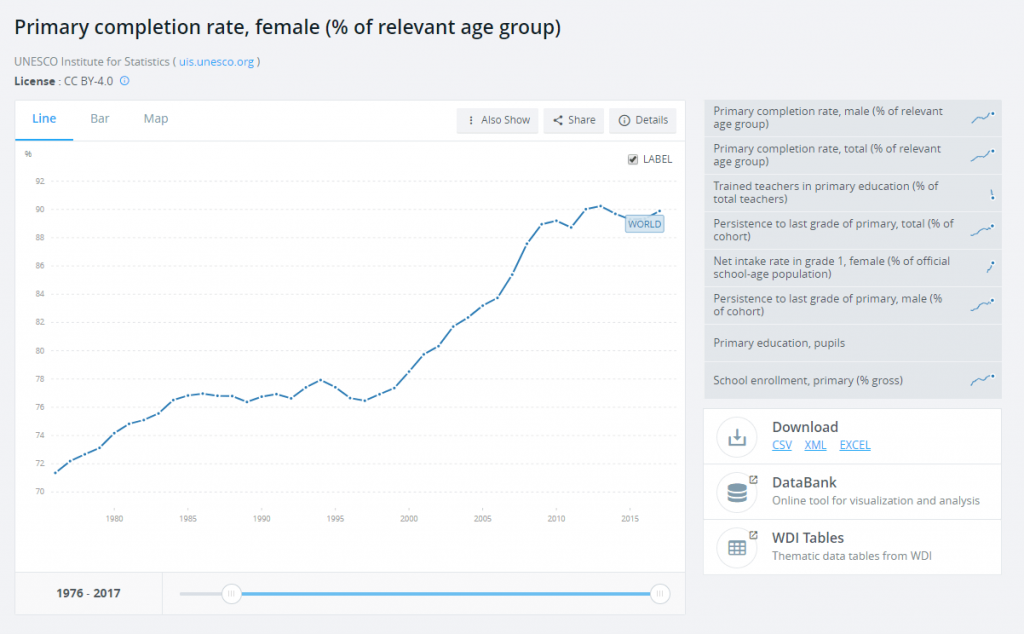Image resolution: width=1024 pixels, height=634 pixels.
Task: Open the uis.unesco.org link
Action: click(x=217, y=61)
